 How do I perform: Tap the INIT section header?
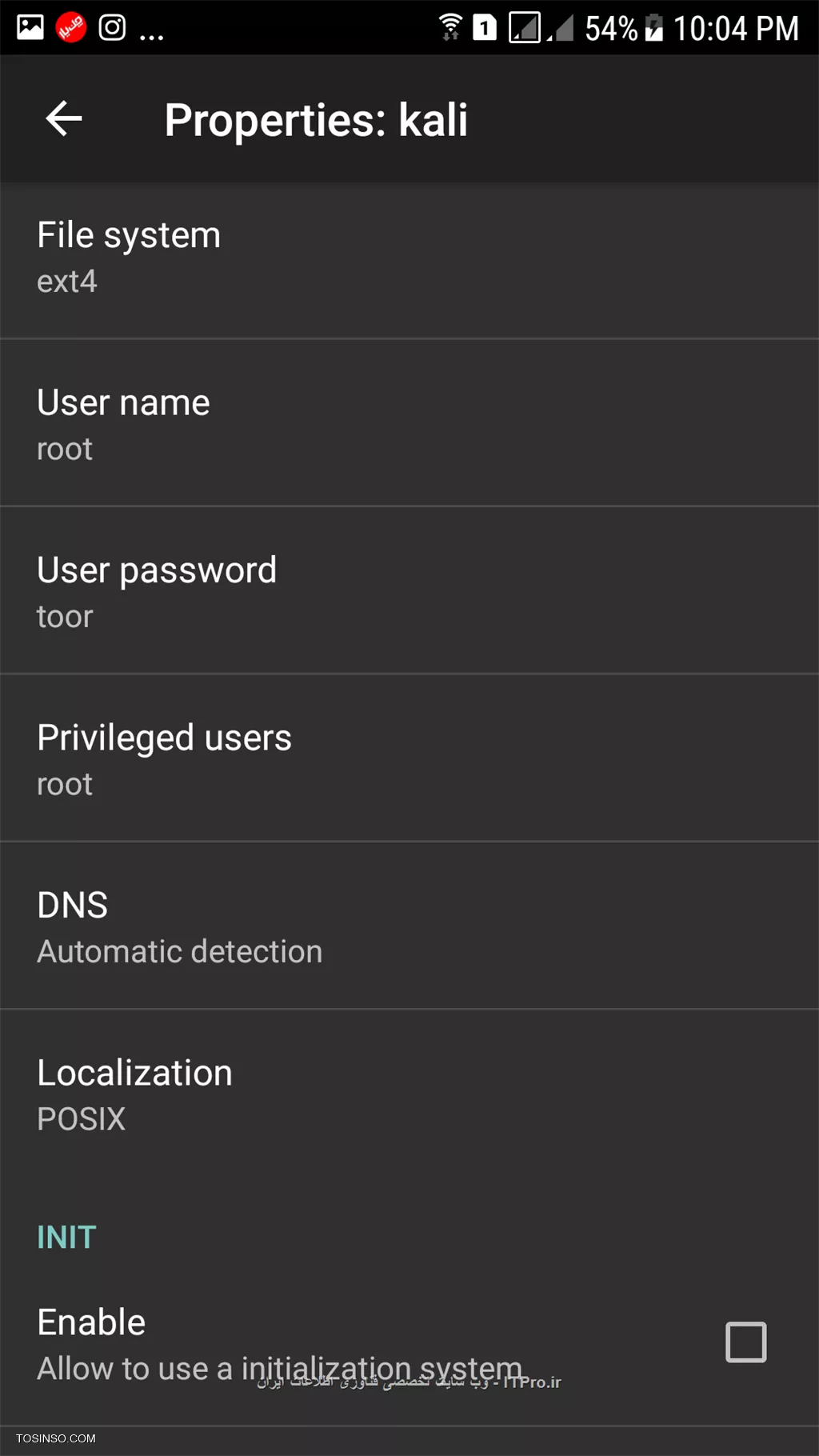click(x=66, y=1238)
